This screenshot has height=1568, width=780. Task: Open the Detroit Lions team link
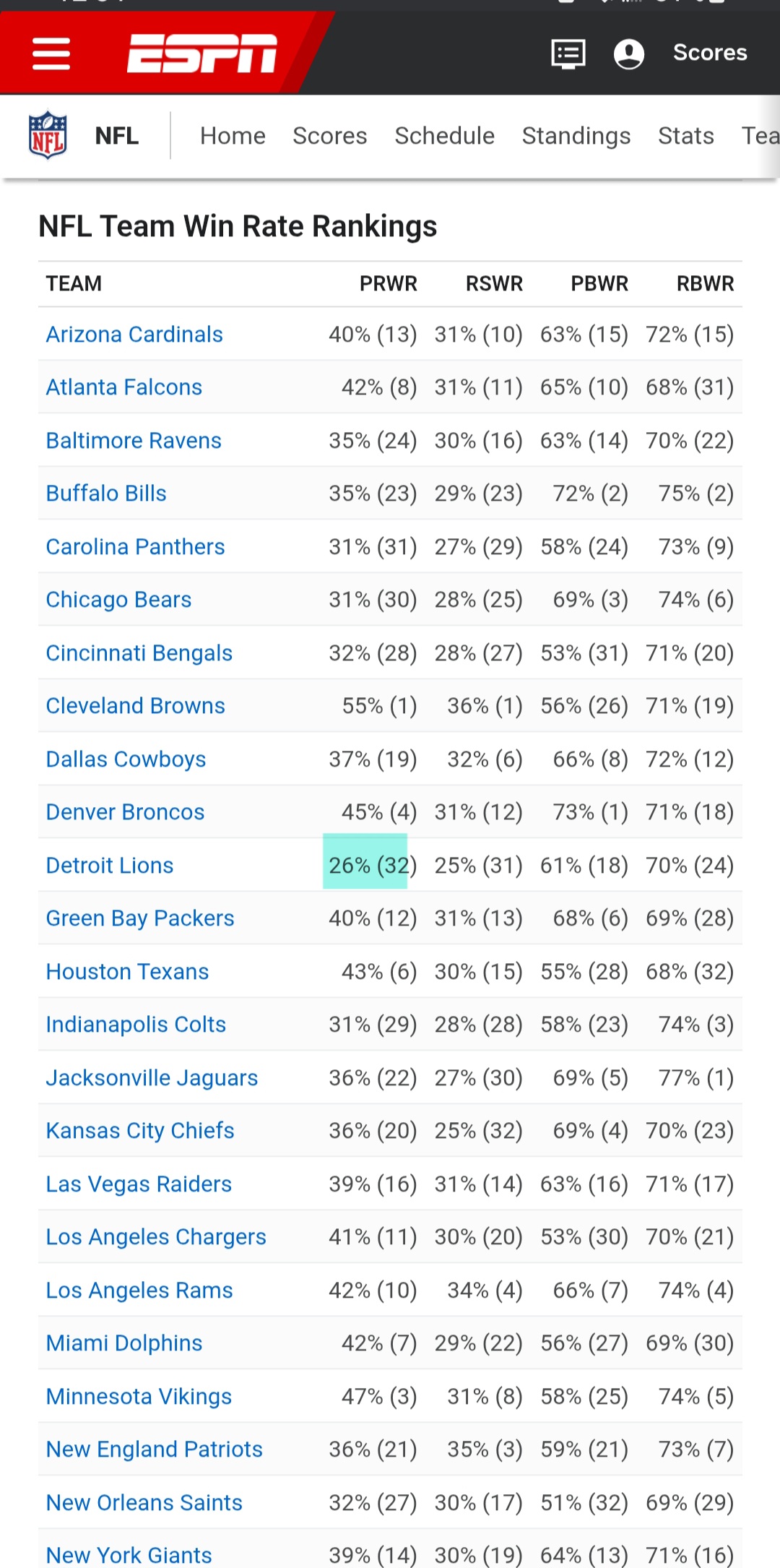pyautogui.click(x=110, y=866)
